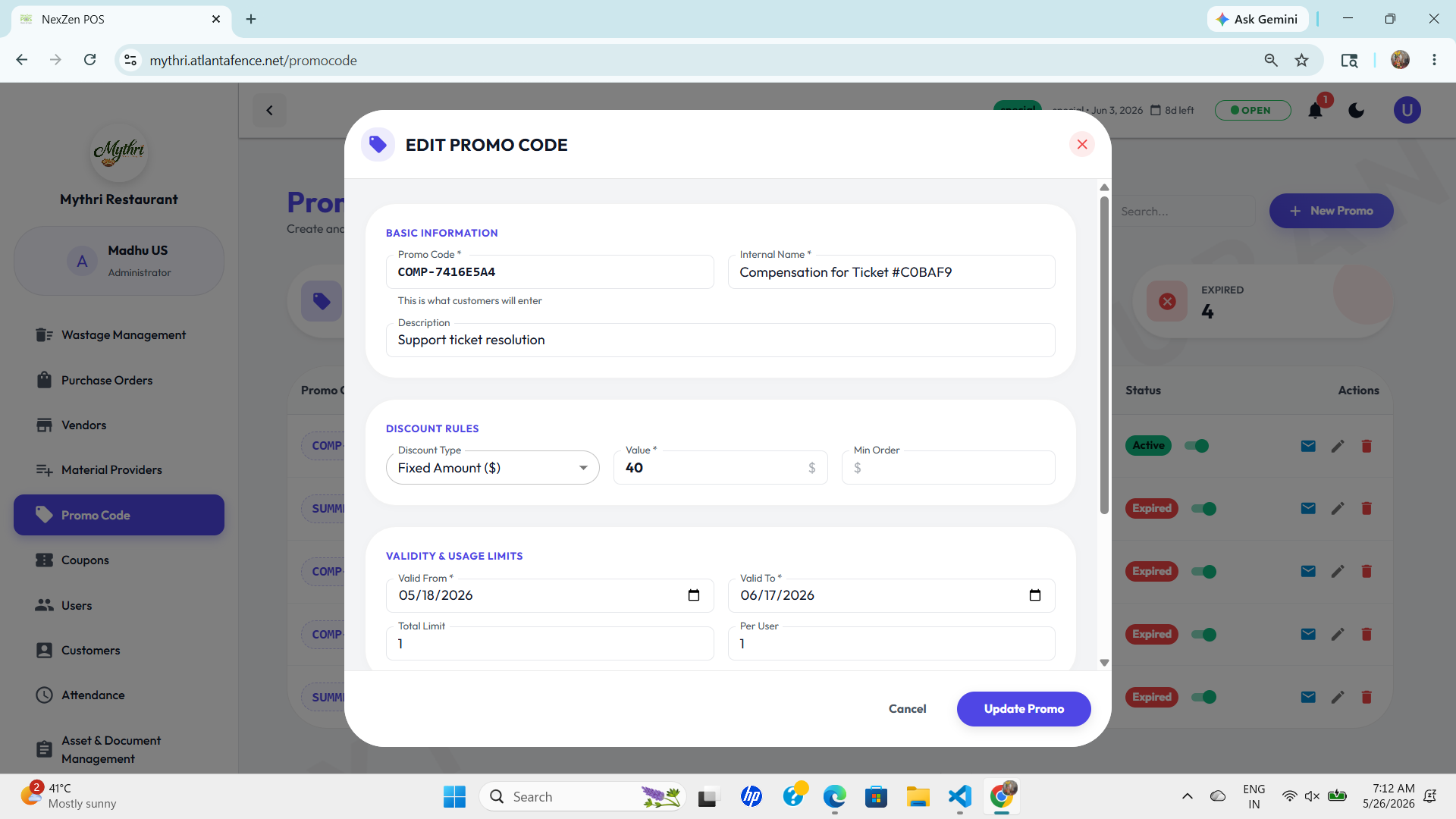This screenshot has height=819, width=1456.
Task: Open the Discount Type dropdown
Action: [493, 468]
